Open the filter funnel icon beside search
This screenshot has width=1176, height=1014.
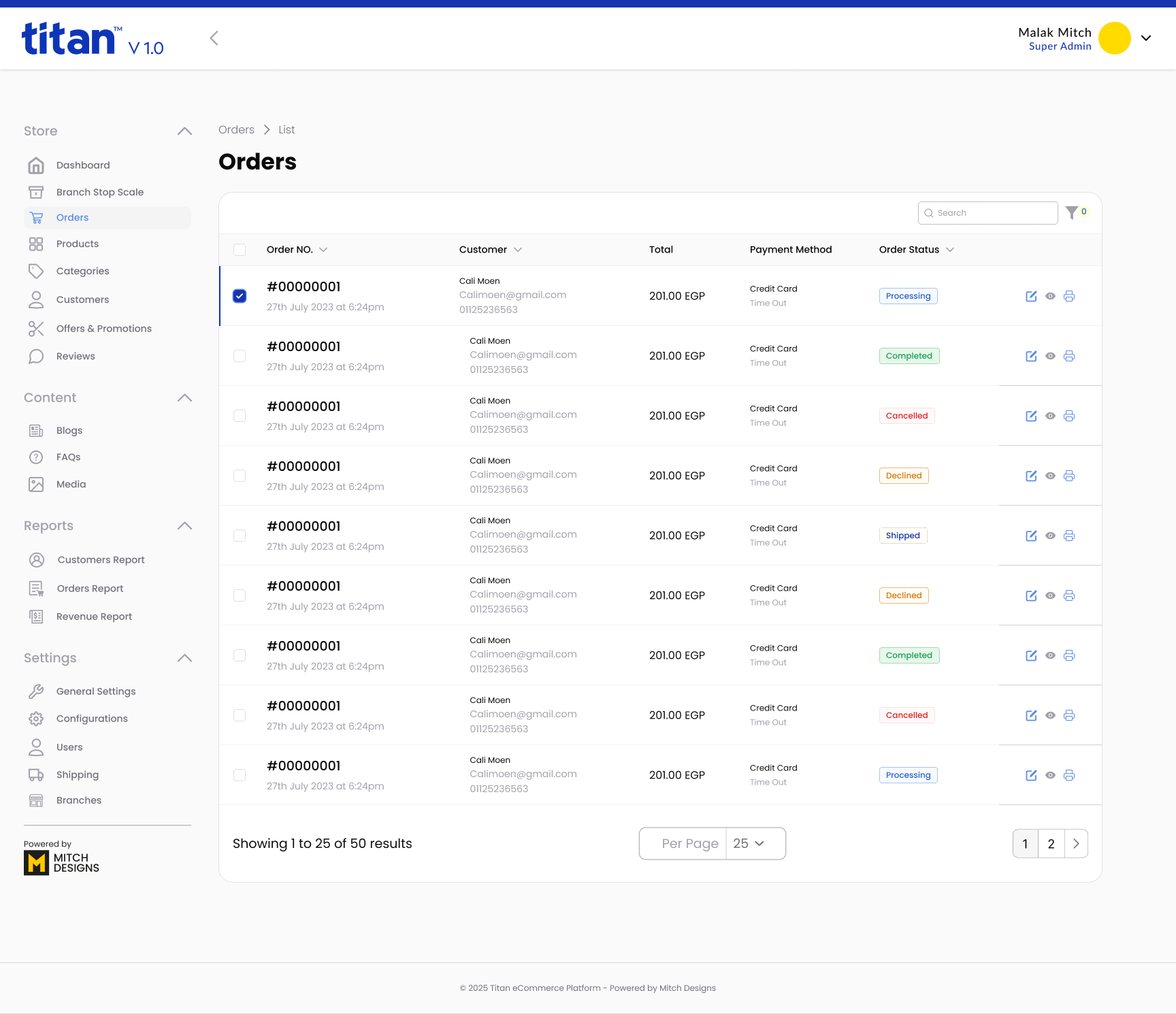pyautogui.click(x=1072, y=213)
